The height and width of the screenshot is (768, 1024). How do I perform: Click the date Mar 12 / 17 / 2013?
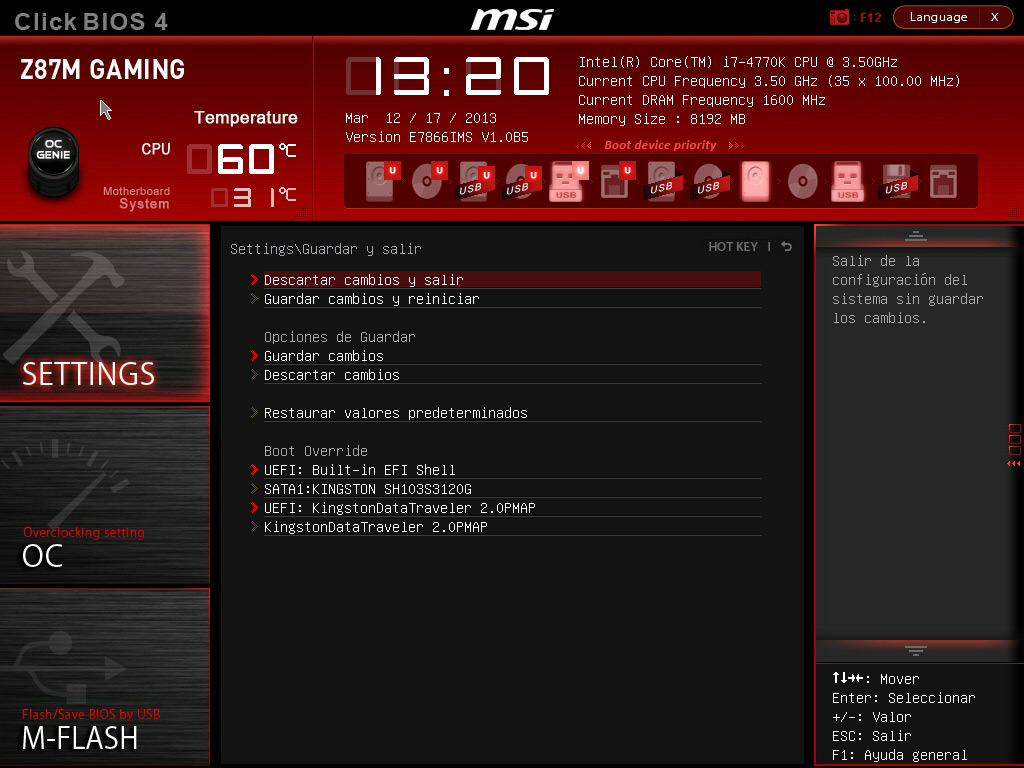coord(421,118)
